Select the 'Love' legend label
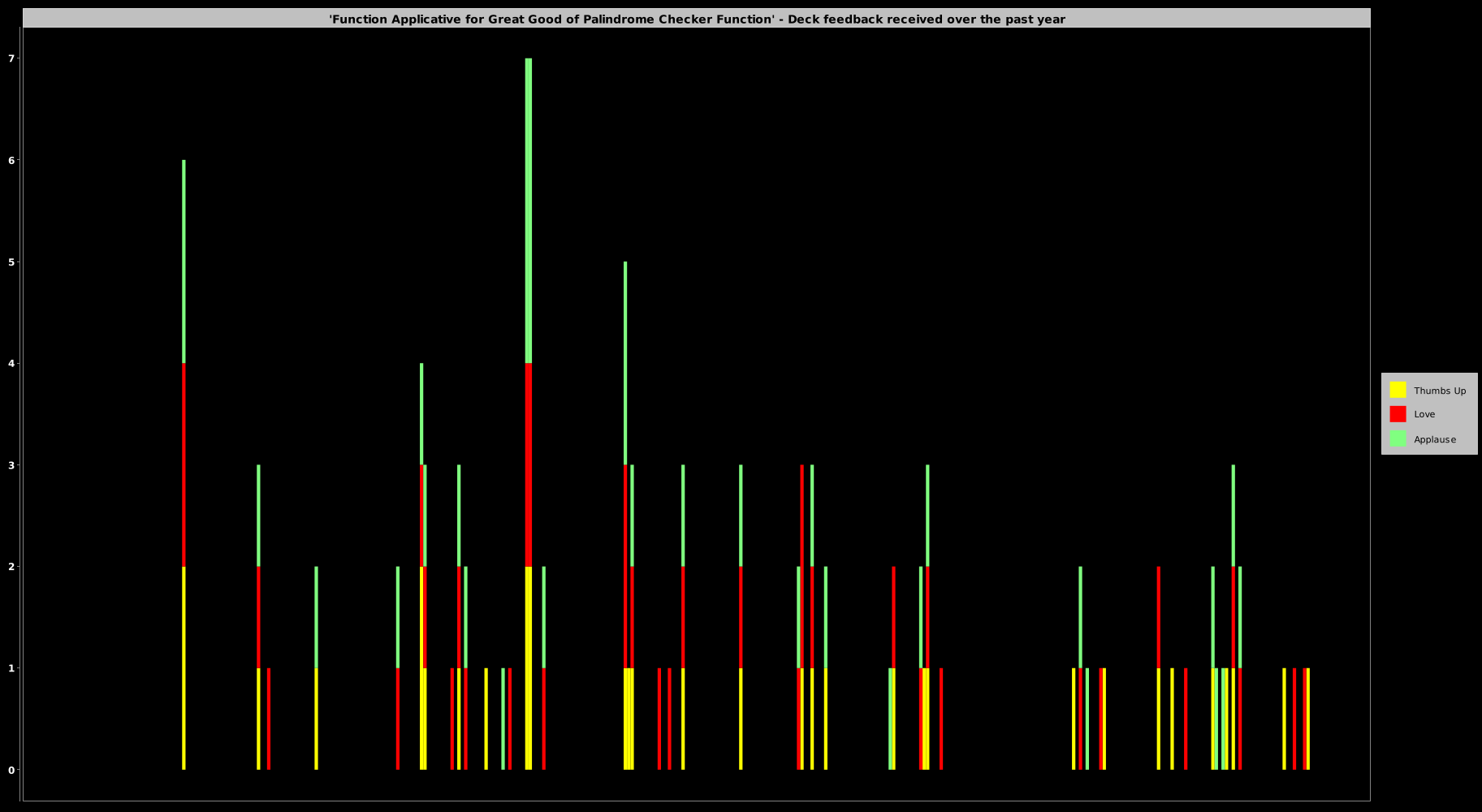1482x812 pixels. [x=1424, y=414]
